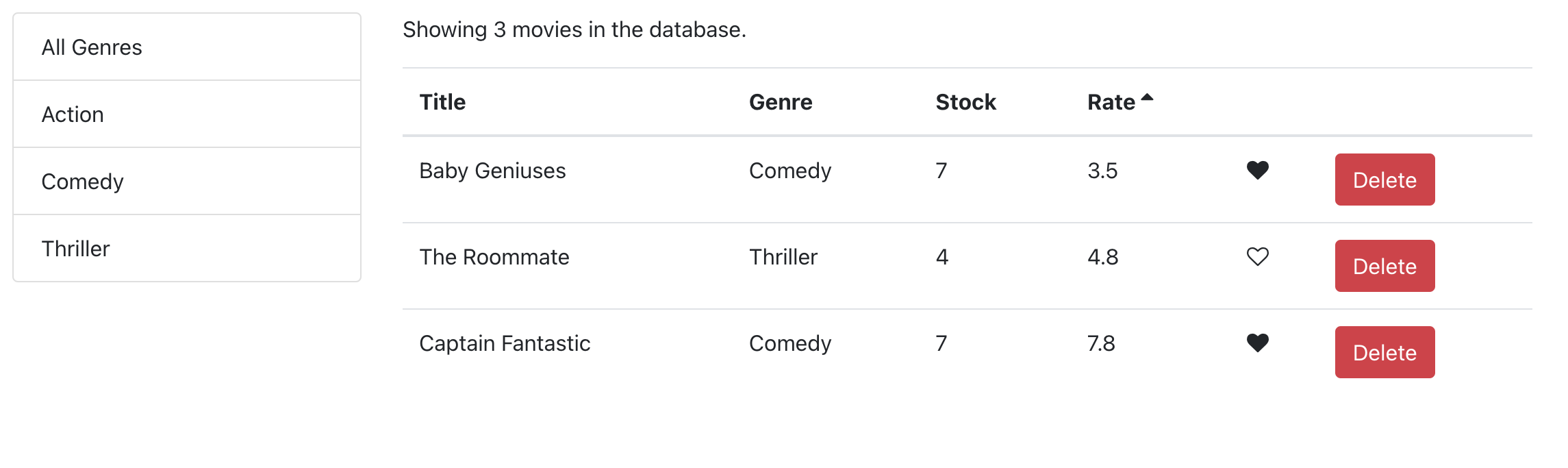Choose the Thriller genre filter

[187, 249]
